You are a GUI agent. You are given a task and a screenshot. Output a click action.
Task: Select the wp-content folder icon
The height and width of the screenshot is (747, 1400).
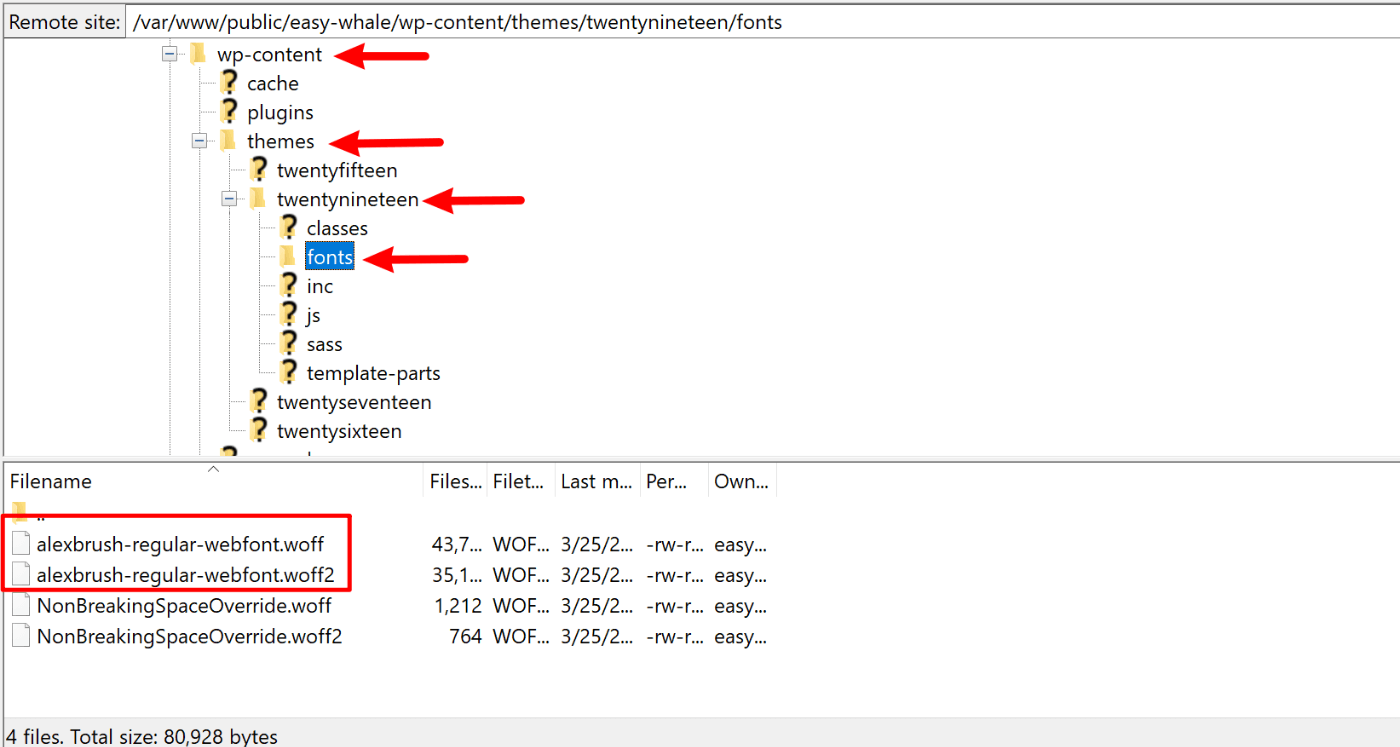198,54
